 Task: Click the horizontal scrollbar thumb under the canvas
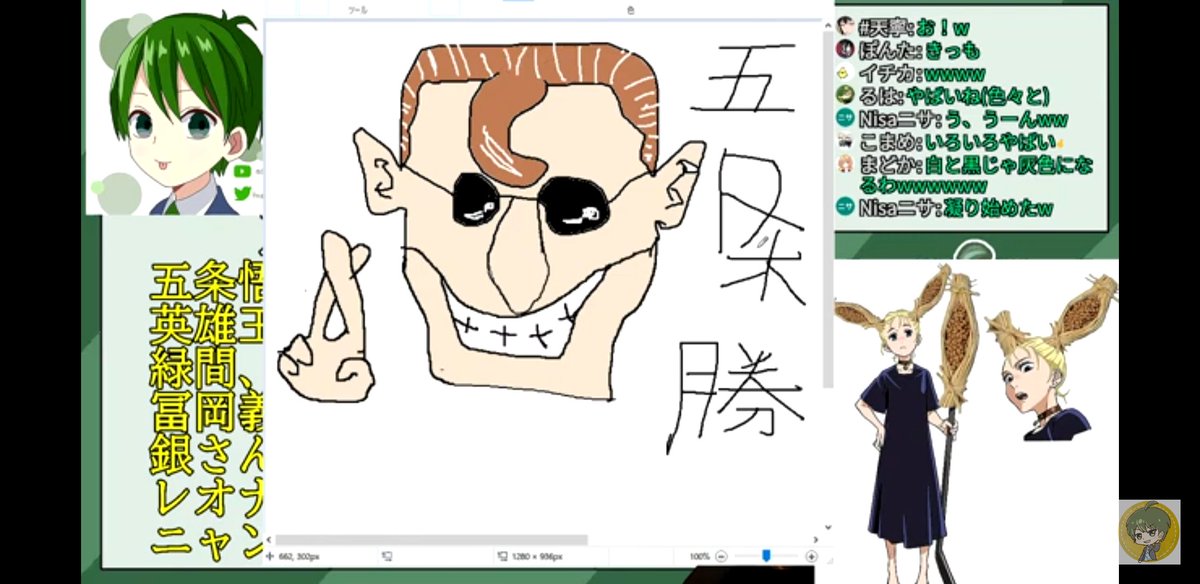coord(432,540)
